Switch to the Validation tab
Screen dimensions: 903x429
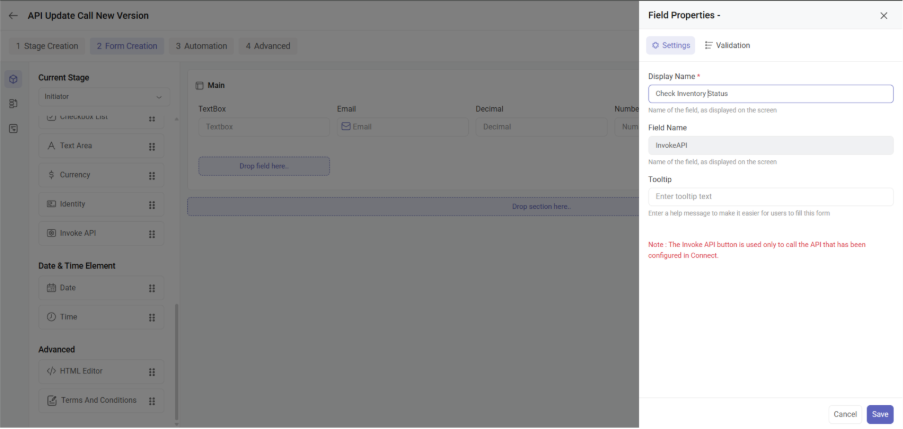pos(727,45)
